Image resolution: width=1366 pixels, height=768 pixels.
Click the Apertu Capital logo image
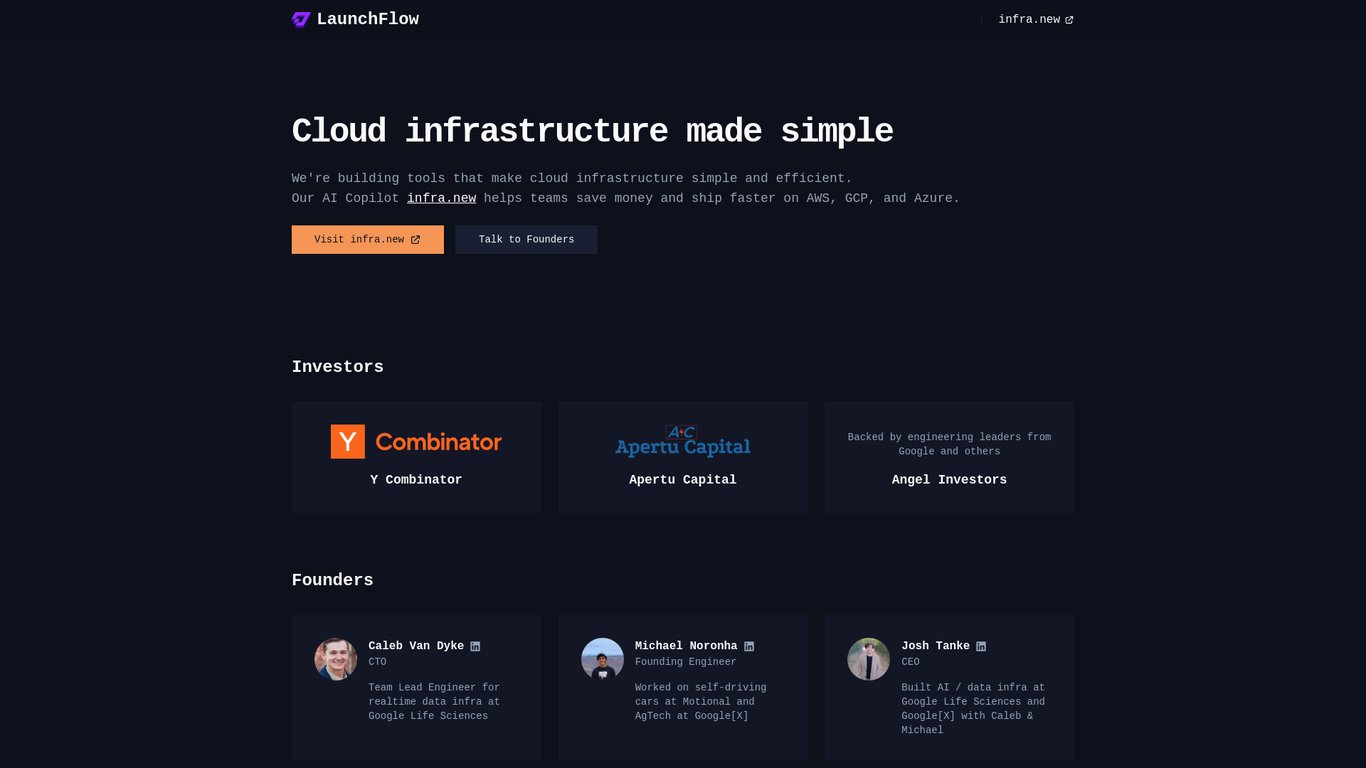(683, 441)
